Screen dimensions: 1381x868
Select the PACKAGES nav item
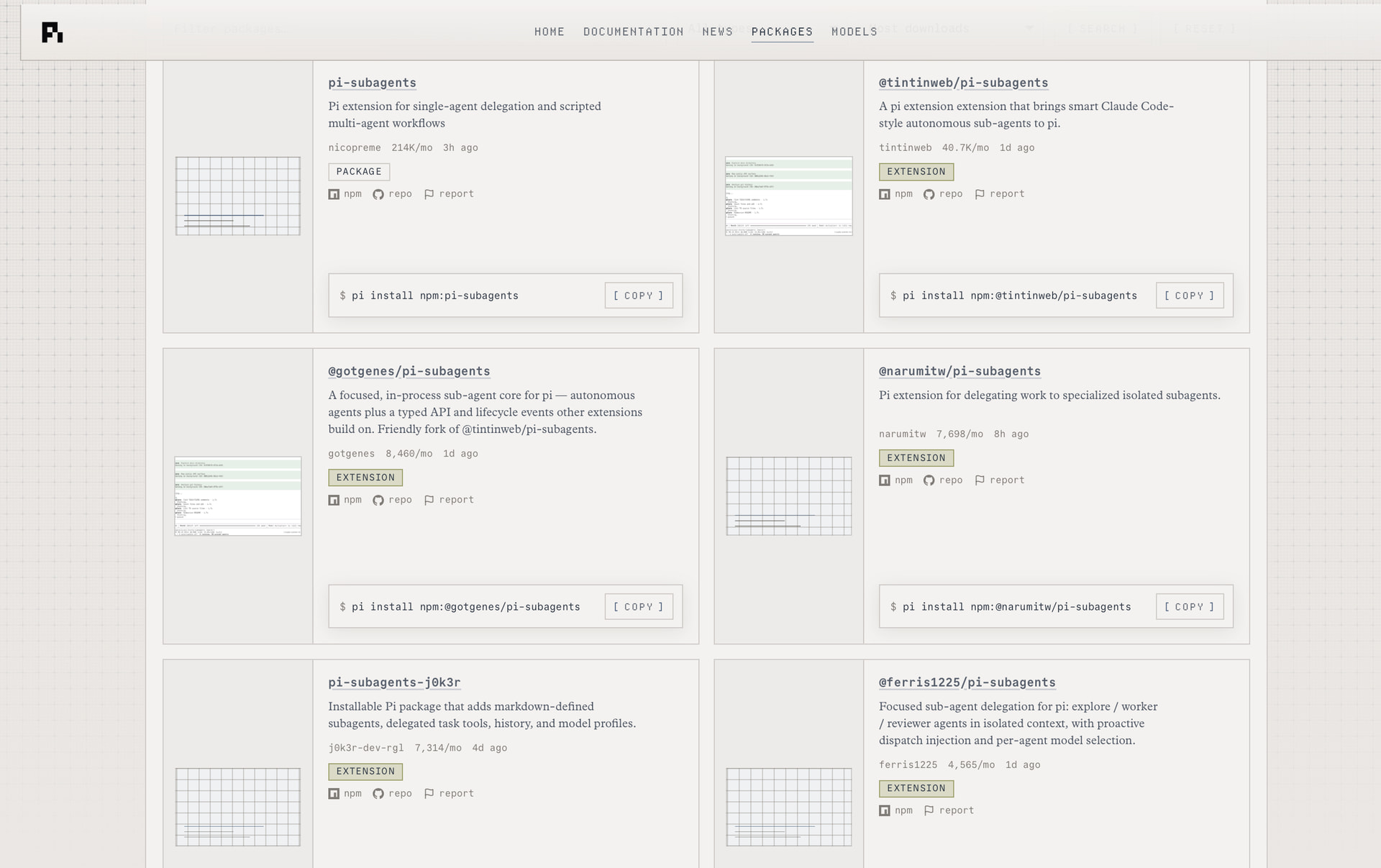tap(782, 32)
